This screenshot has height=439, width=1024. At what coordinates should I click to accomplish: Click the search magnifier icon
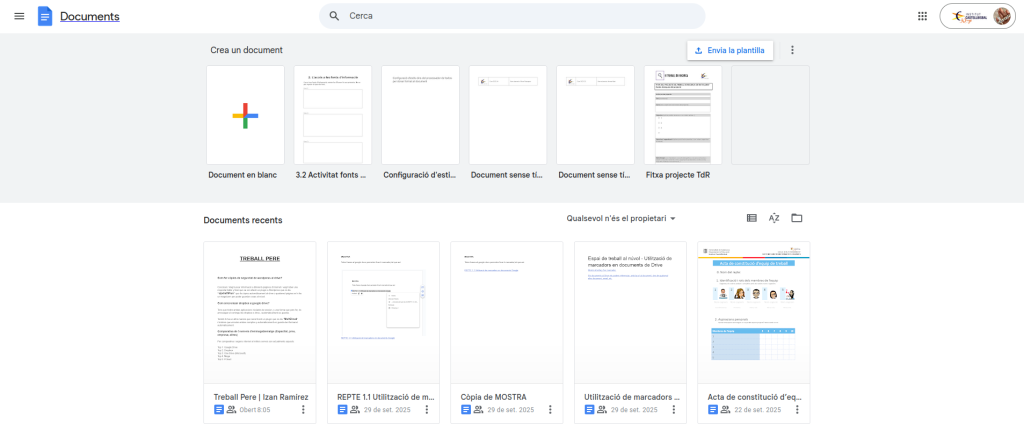334,16
